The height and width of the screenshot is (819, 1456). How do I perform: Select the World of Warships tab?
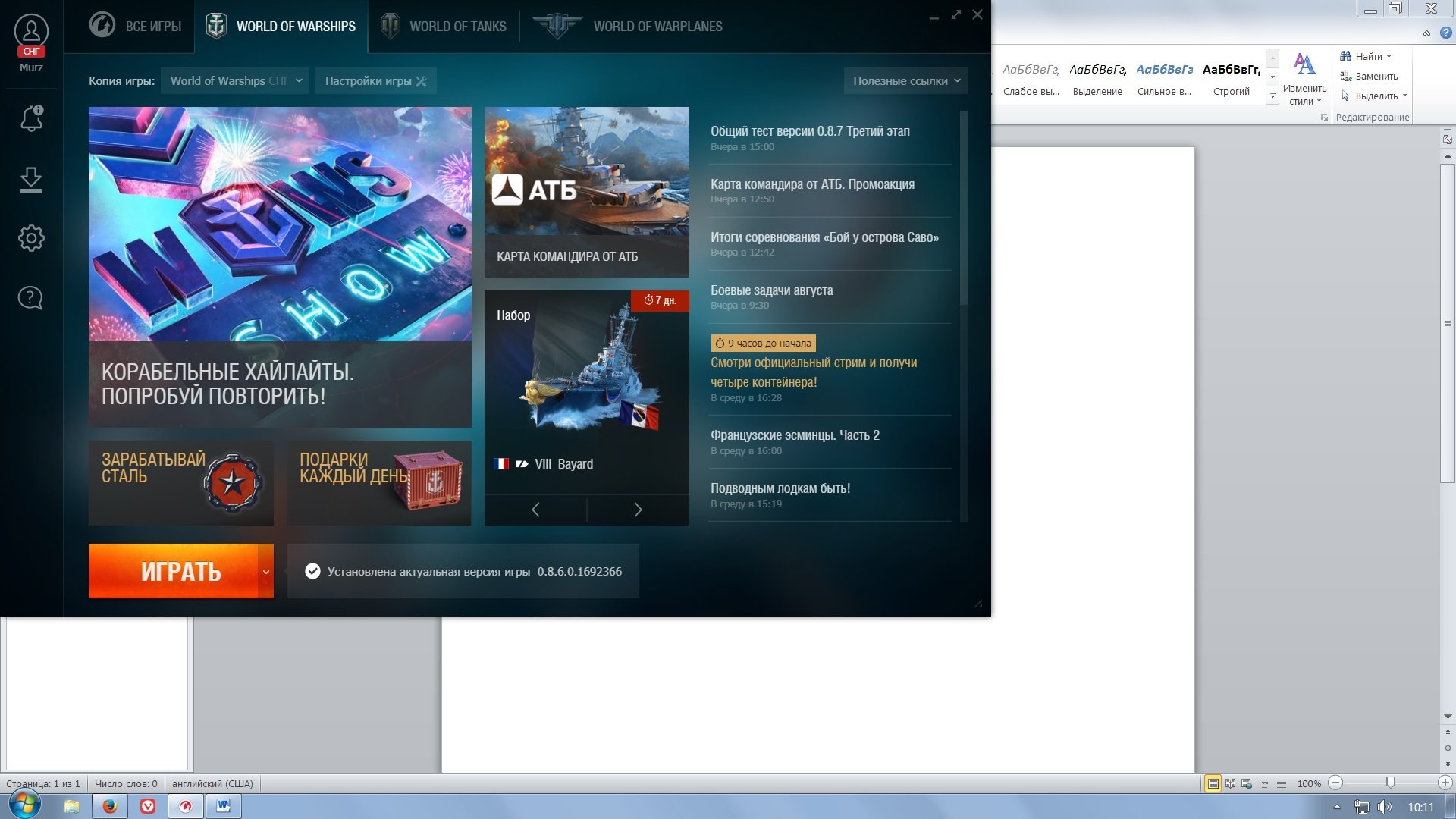tap(281, 26)
